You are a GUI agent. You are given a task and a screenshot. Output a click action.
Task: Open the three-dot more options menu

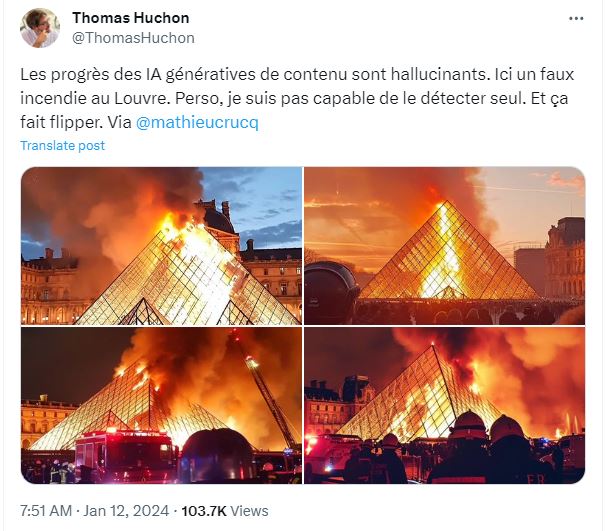pos(576,19)
